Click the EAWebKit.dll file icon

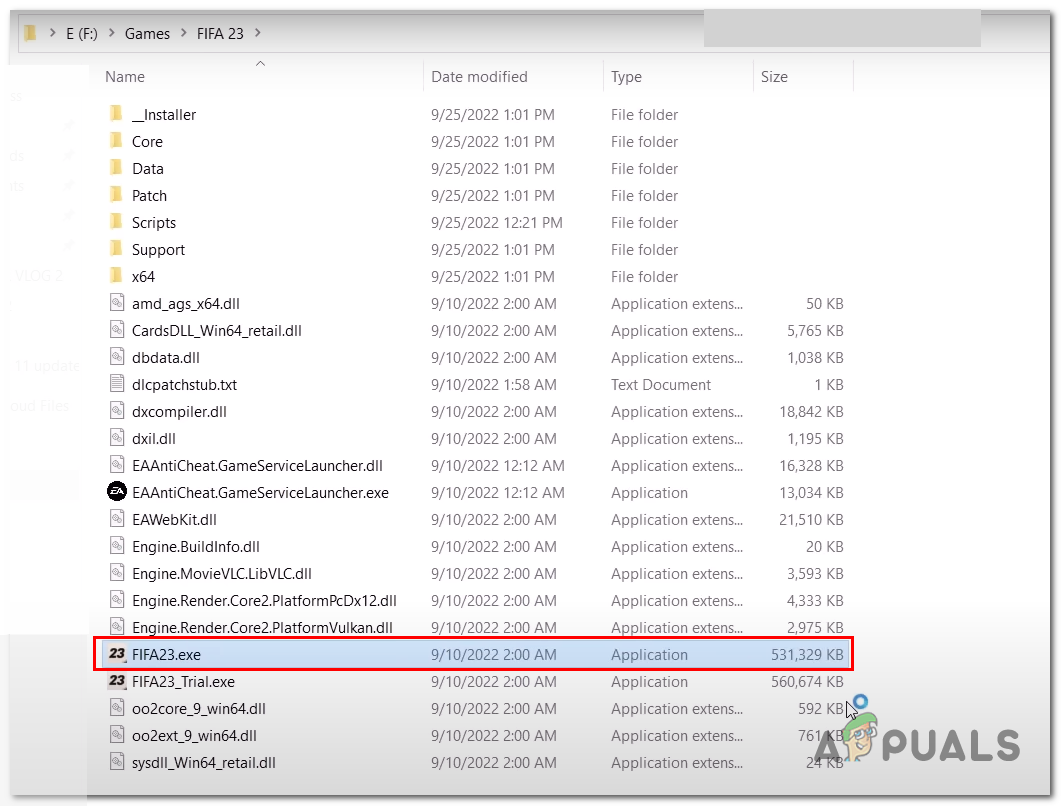coord(117,519)
